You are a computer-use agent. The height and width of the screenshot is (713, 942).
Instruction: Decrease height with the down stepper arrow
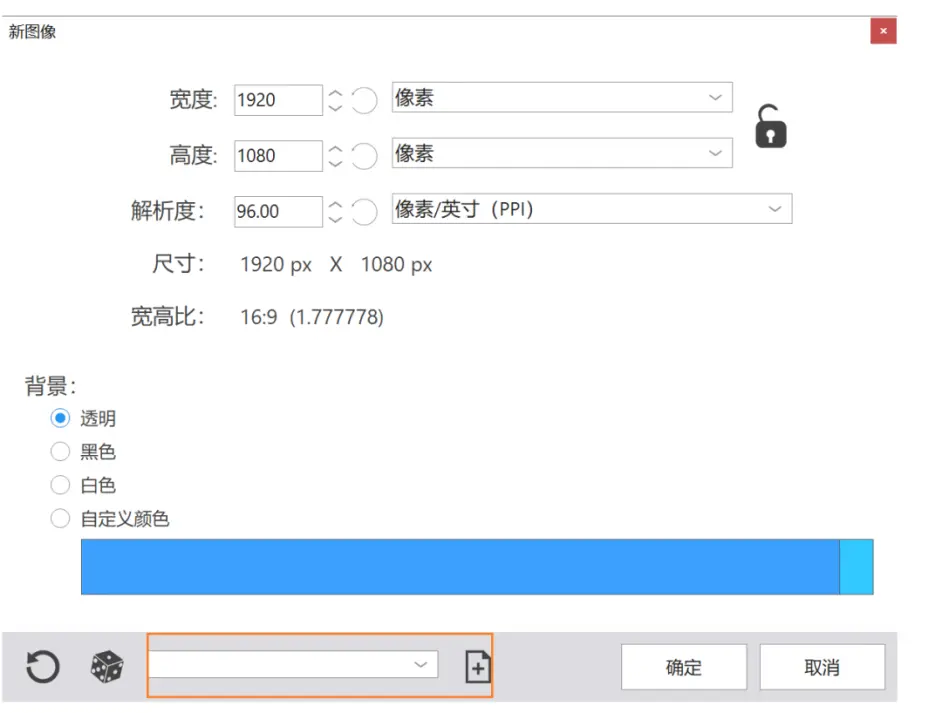click(335, 163)
